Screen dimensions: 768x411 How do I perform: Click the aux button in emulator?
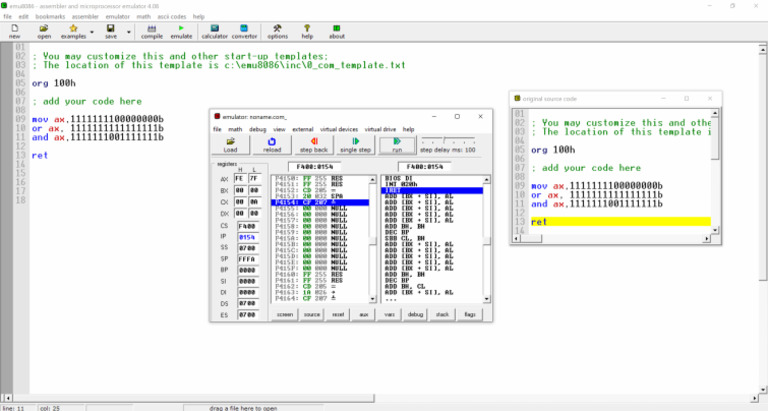[x=364, y=314]
